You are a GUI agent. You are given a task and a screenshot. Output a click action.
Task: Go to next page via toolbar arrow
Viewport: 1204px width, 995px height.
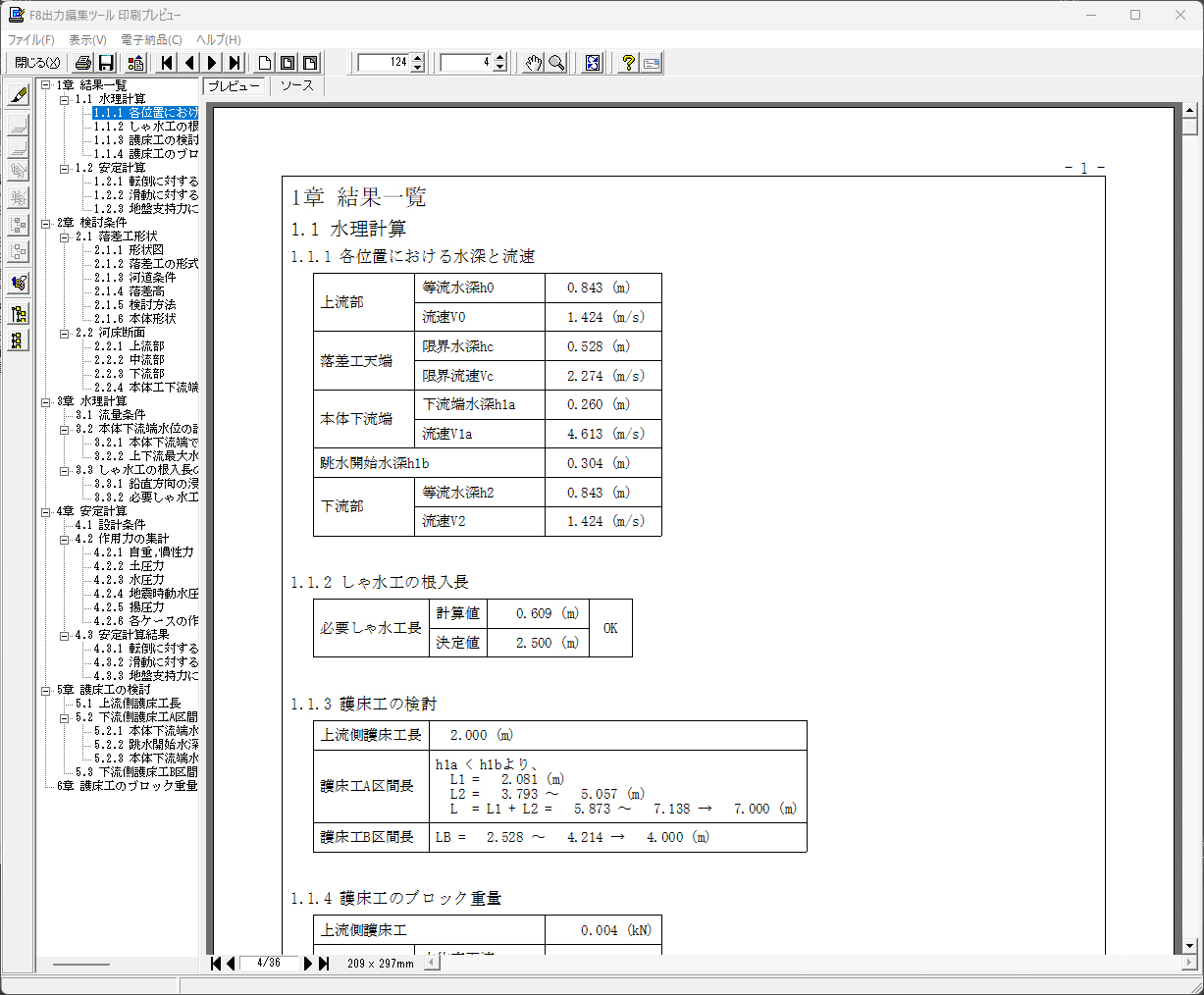click(x=212, y=63)
